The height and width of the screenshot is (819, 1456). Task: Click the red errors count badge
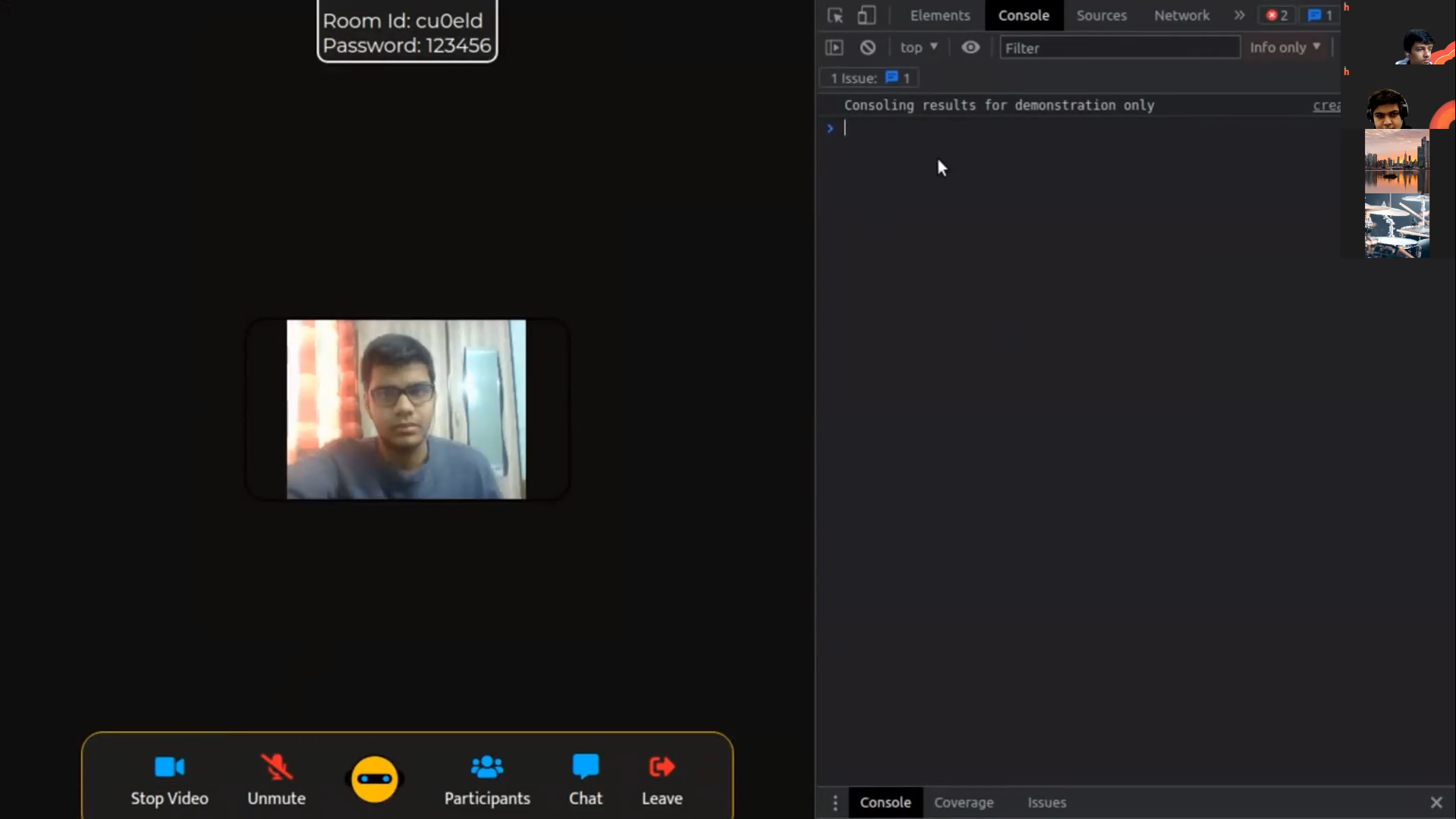coord(1277,15)
